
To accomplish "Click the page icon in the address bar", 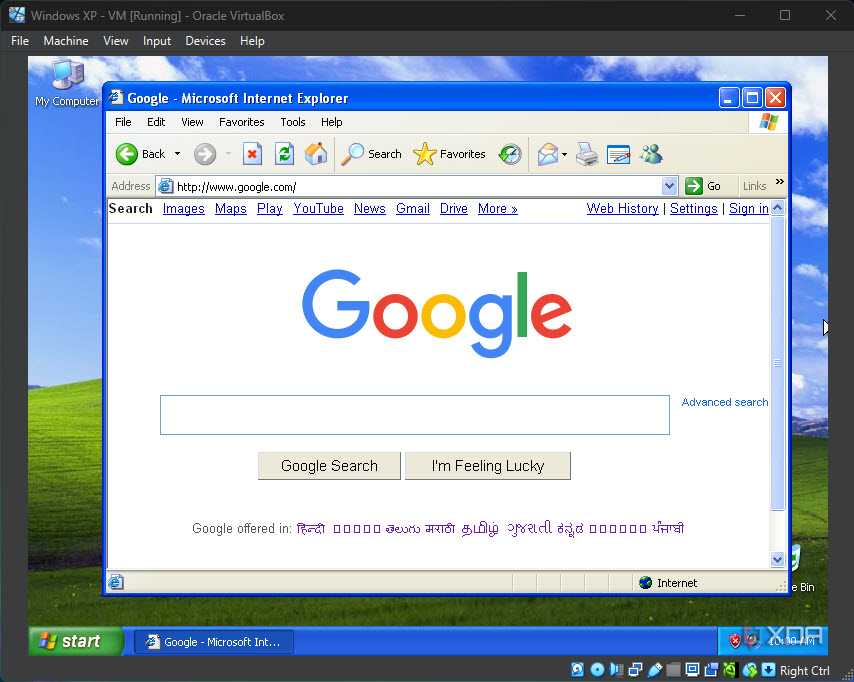I will [165, 186].
